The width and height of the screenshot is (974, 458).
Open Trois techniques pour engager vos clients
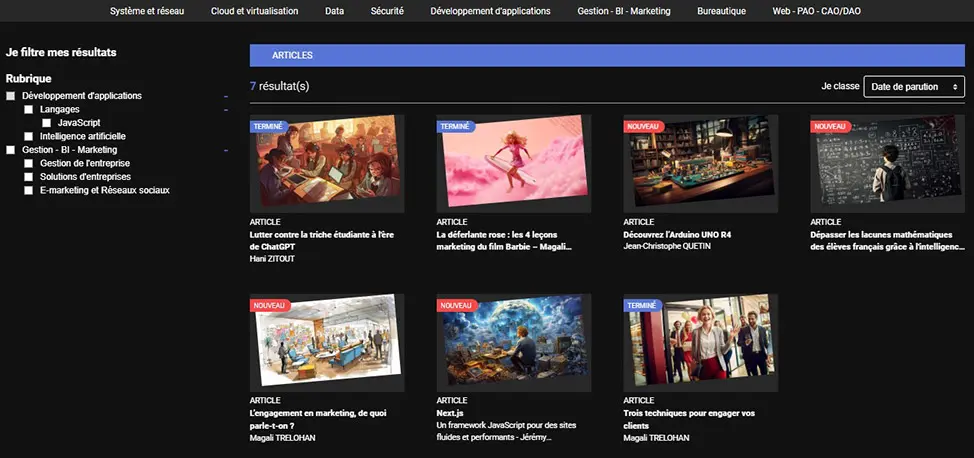coord(688,419)
